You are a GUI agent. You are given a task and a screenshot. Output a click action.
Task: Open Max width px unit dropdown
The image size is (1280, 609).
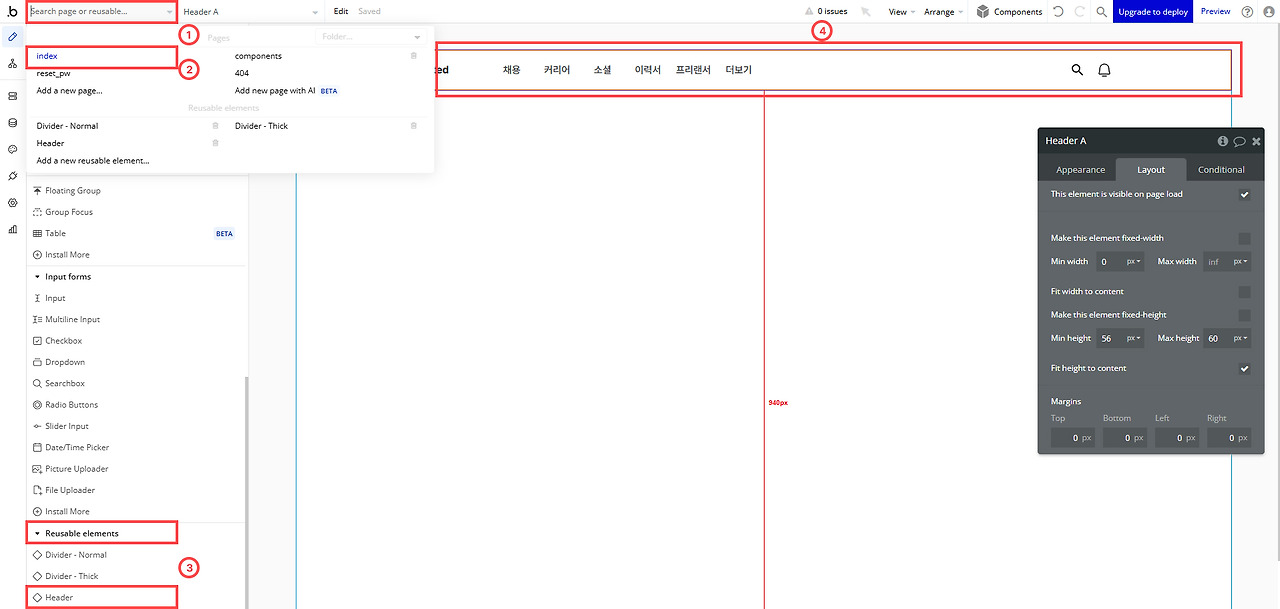(x=1240, y=262)
